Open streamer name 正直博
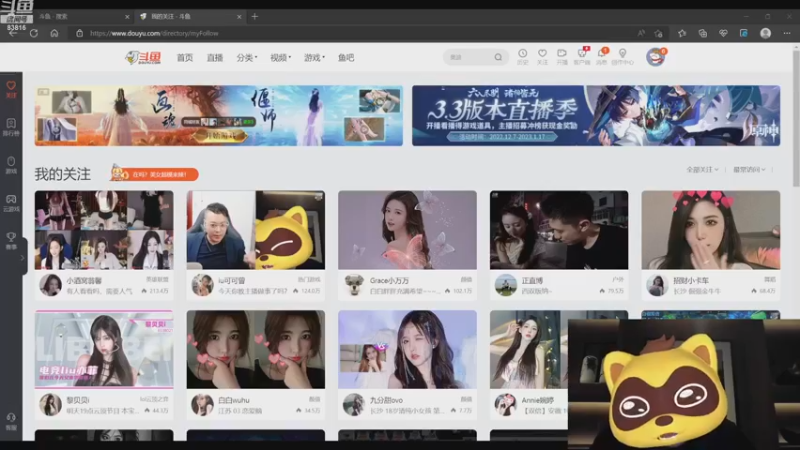This screenshot has width=800, height=450. point(532,281)
